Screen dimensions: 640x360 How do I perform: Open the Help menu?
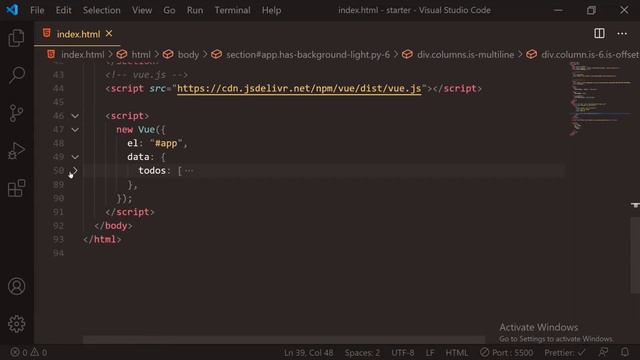pos(271,10)
